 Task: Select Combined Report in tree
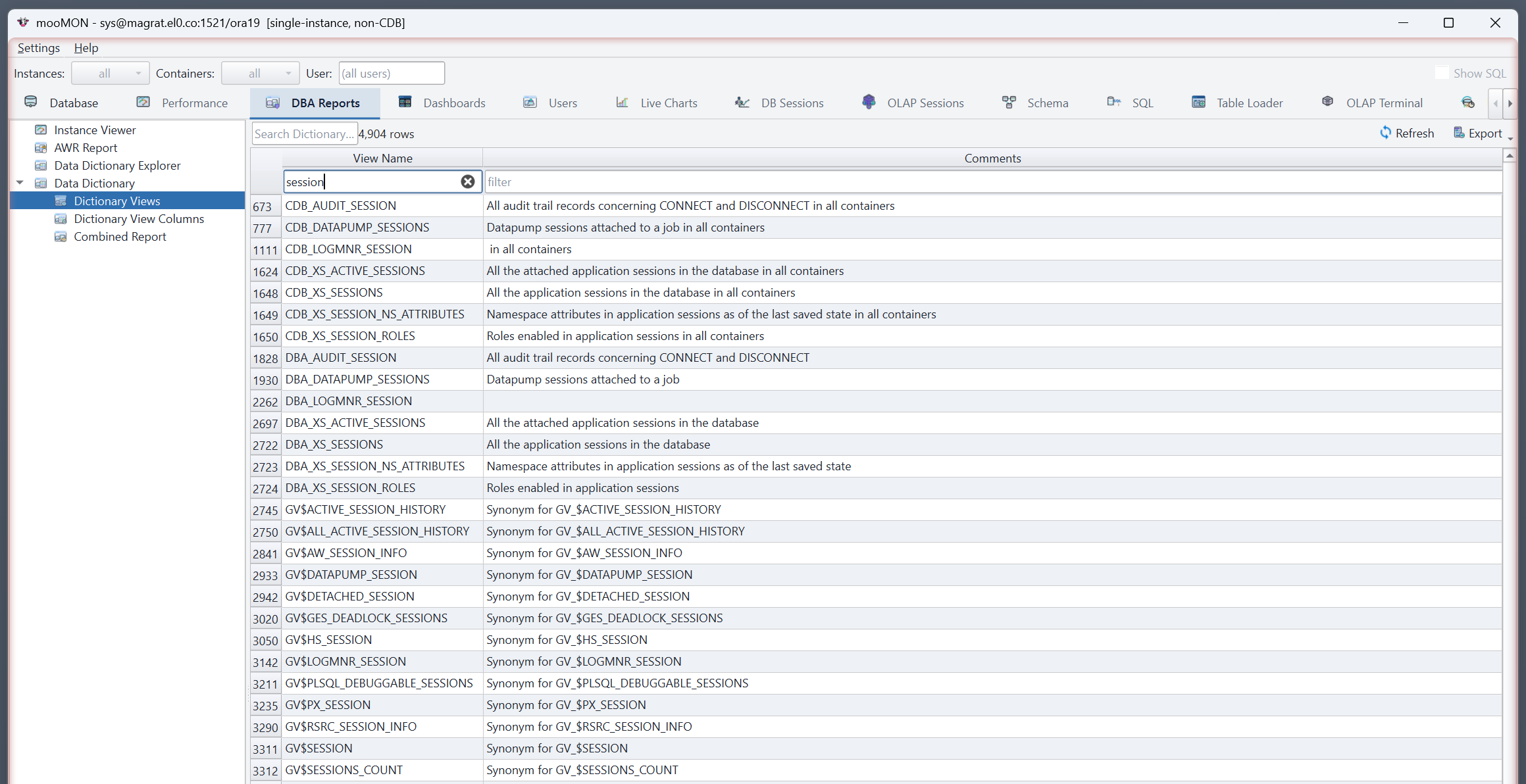point(120,236)
